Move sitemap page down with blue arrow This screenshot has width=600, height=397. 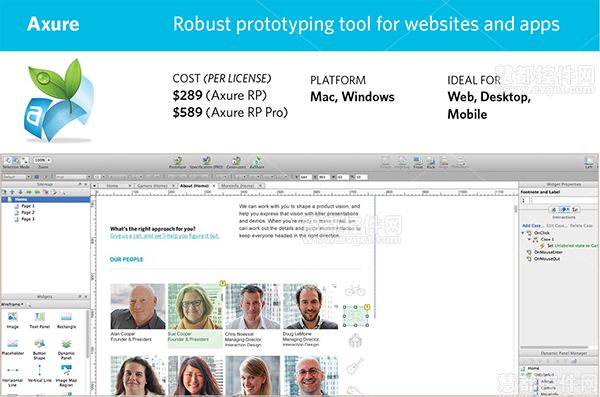[x=20, y=192]
